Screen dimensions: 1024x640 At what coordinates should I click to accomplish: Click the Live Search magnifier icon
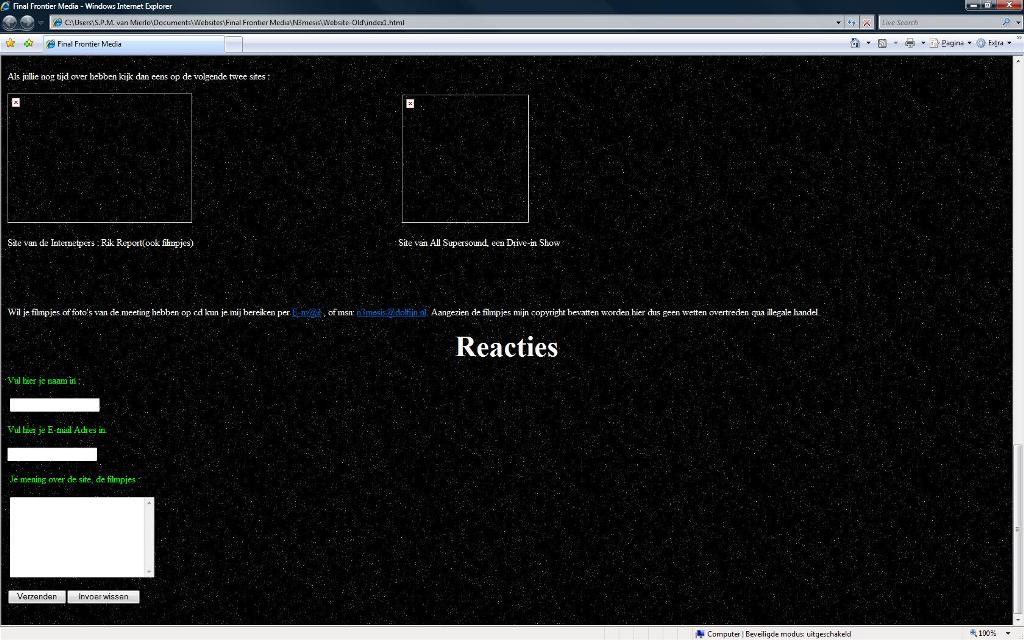pyautogui.click(x=1006, y=22)
